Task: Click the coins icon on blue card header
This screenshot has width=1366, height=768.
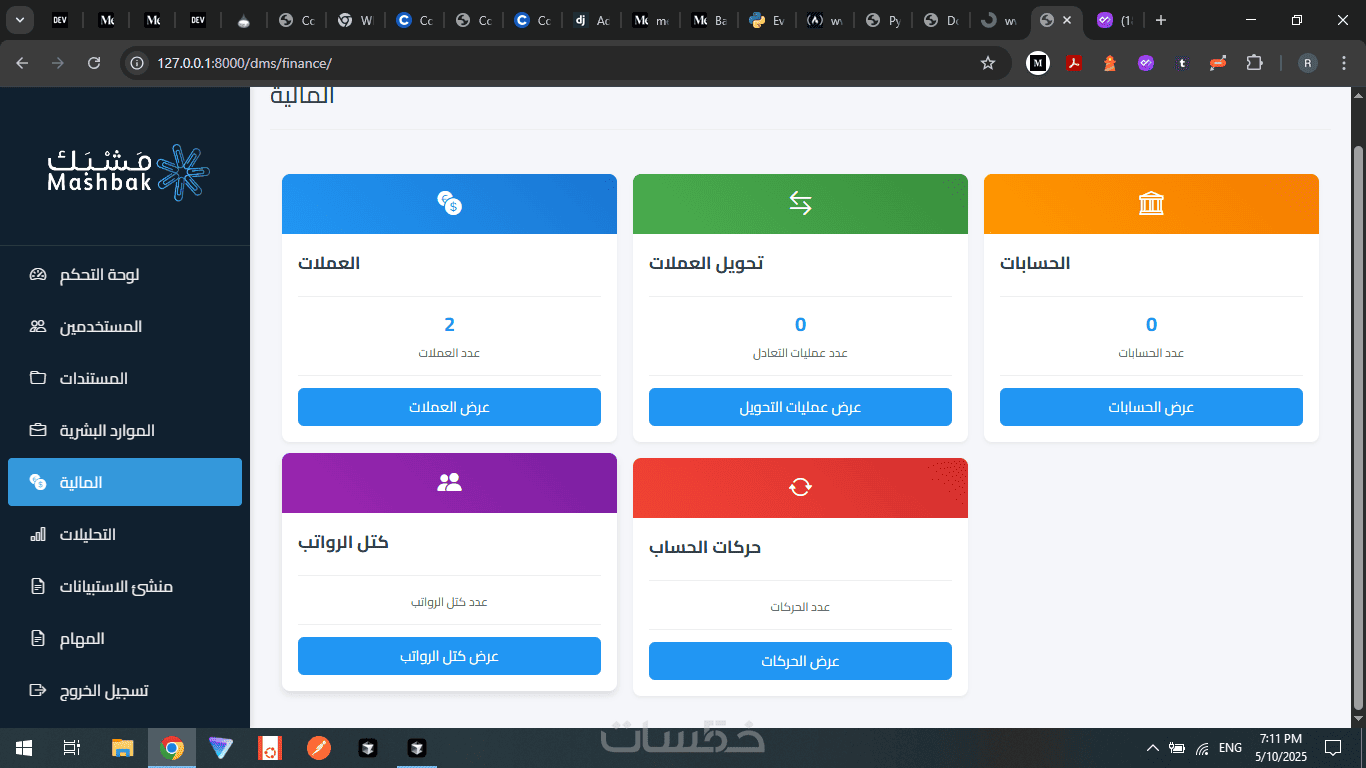Action: 449,204
